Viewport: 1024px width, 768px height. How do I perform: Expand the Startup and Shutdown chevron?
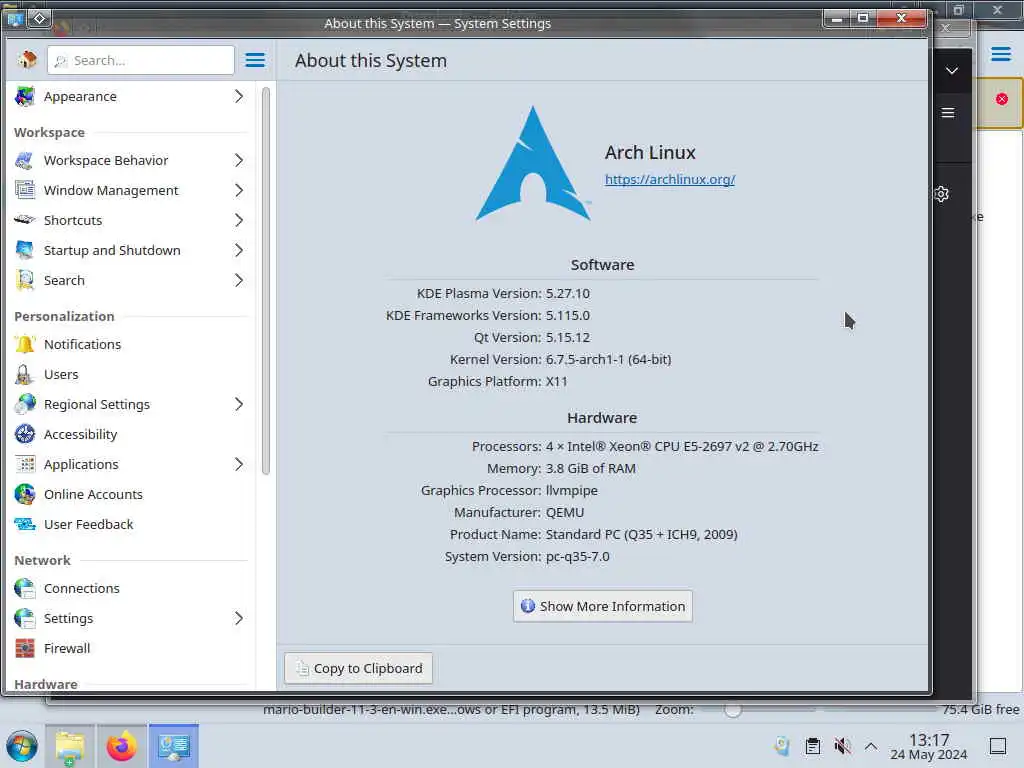239,250
